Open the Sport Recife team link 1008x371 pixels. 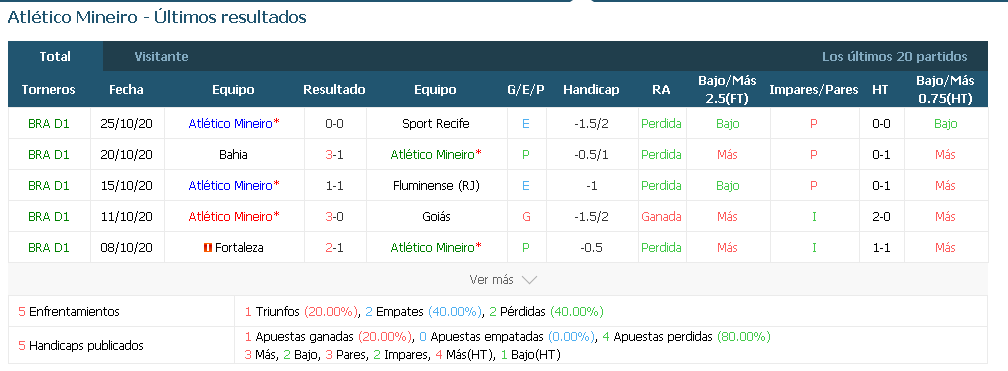coord(436,123)
